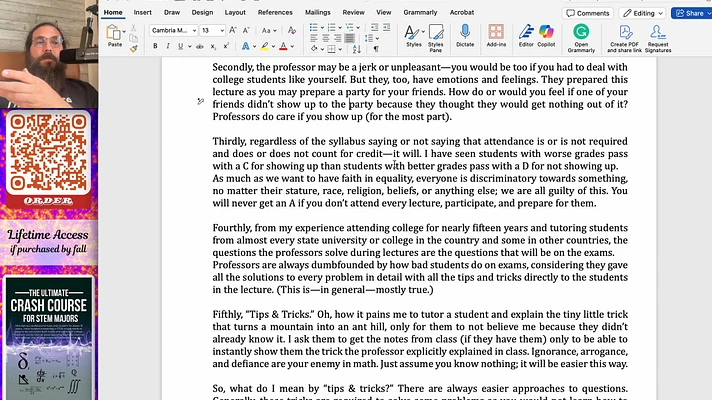The height and width of the screenshot is (400, 712).
Task: Increase paragraph indent
Action: pyautogui.click(x=386, y=28)
